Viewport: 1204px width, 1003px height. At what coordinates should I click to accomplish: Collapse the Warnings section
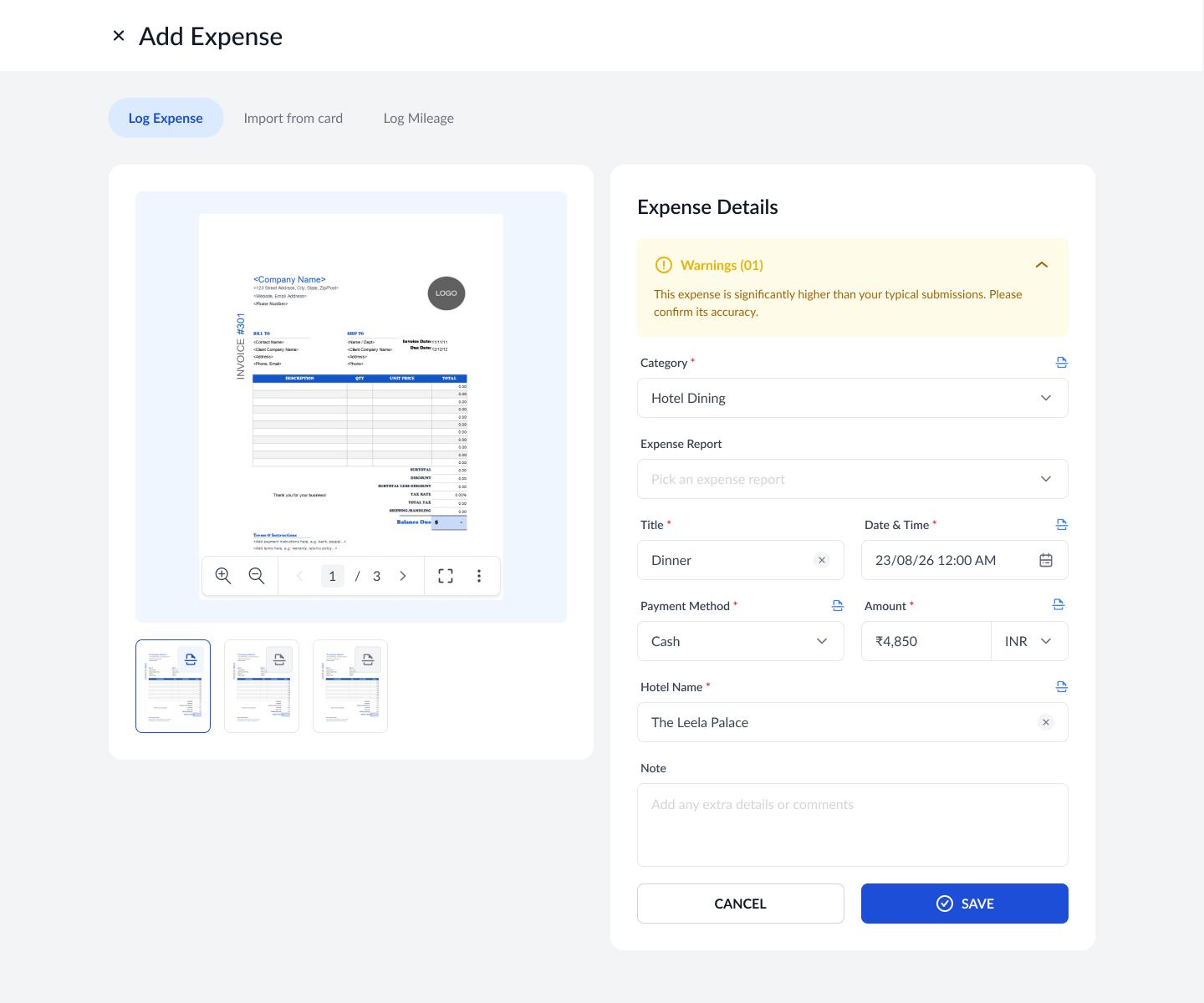[x=1042, y=265]
